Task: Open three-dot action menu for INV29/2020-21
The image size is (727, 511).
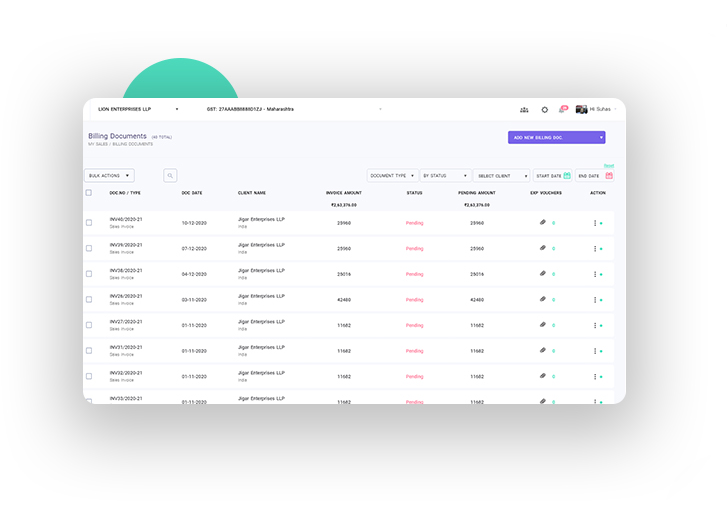Action: [x=595, y=248]
